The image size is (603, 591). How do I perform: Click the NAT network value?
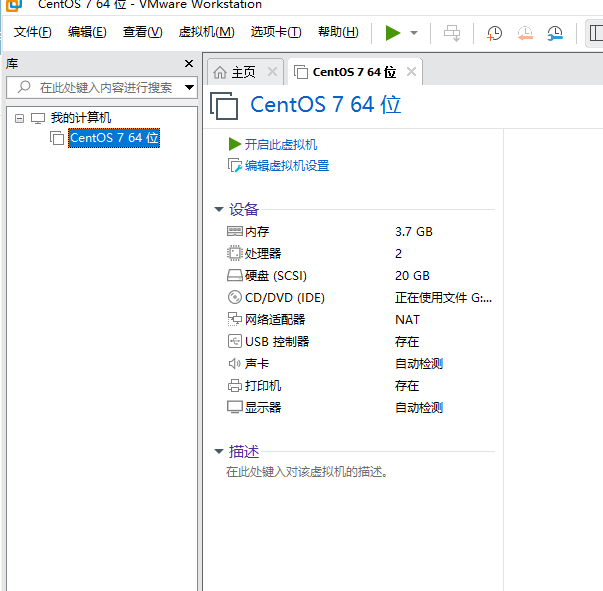click(407, 320)
